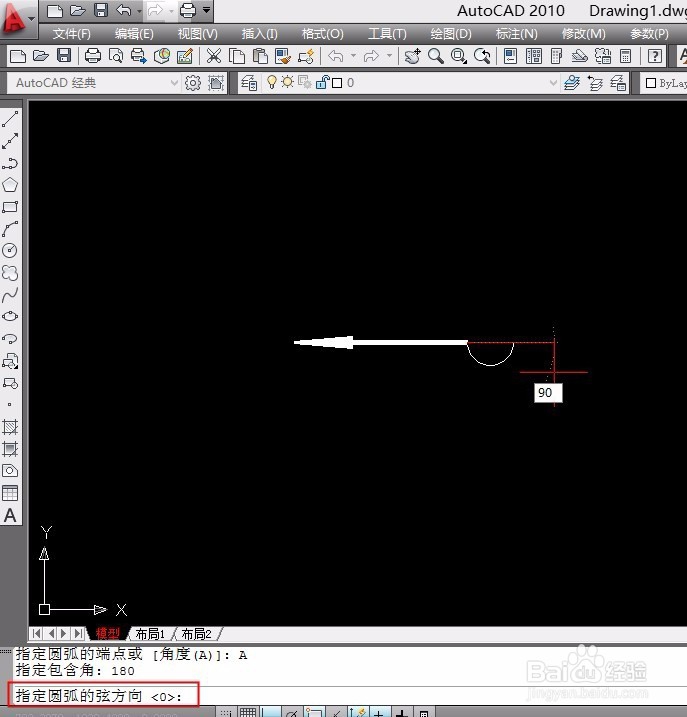Click the Make Block tool

[x=10, y=383]
